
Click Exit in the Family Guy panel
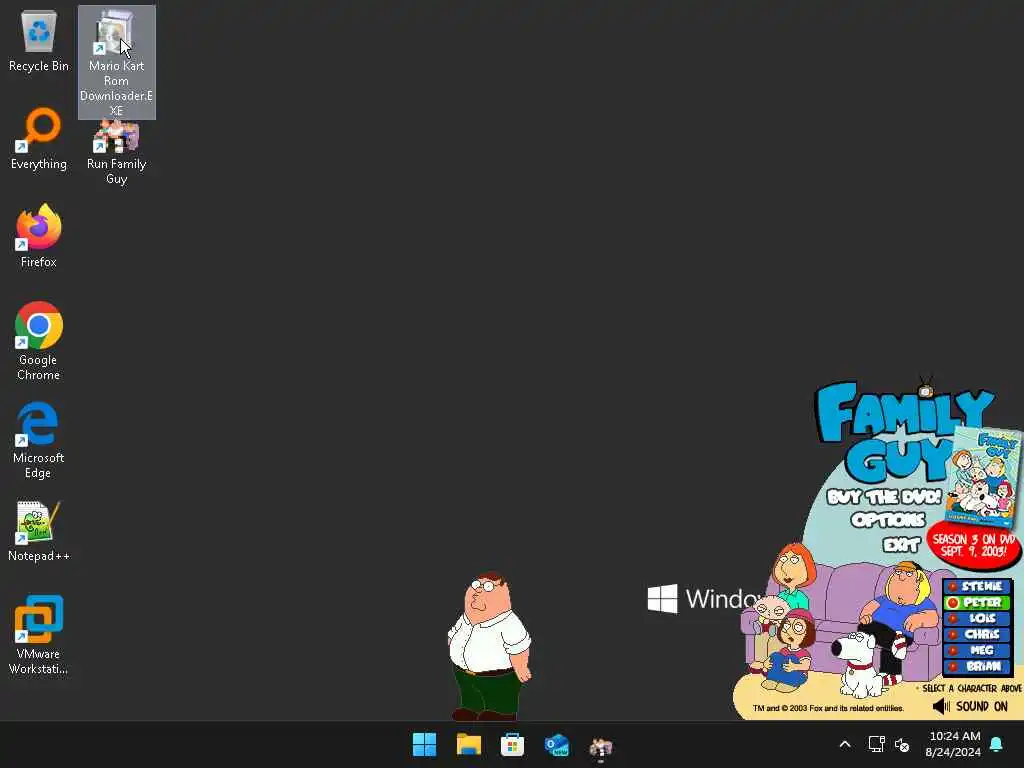(901, 544)
